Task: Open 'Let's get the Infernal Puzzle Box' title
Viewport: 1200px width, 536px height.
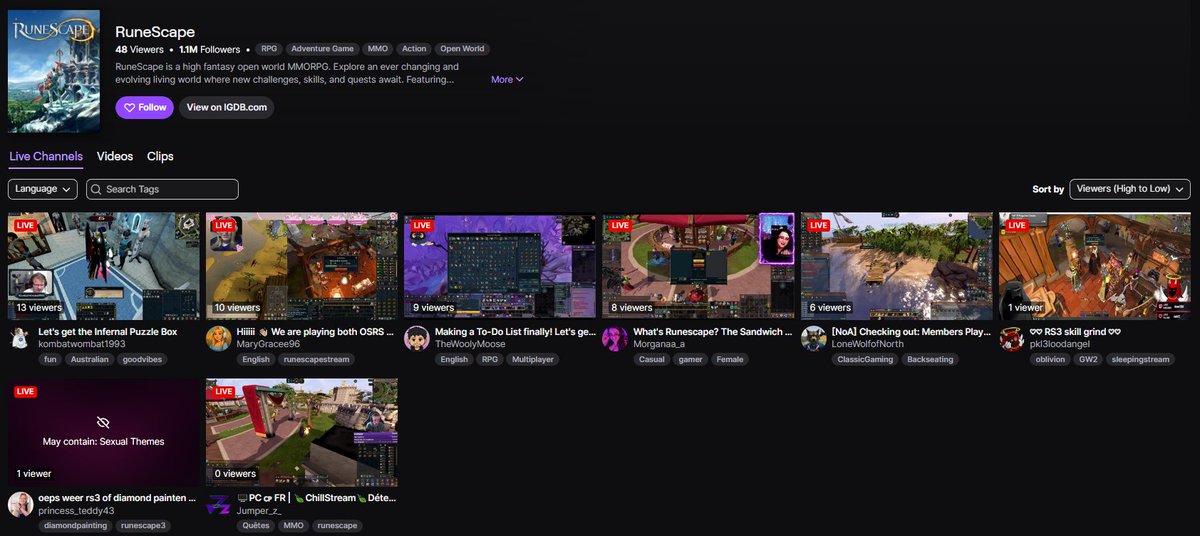Action: (108, 332)
